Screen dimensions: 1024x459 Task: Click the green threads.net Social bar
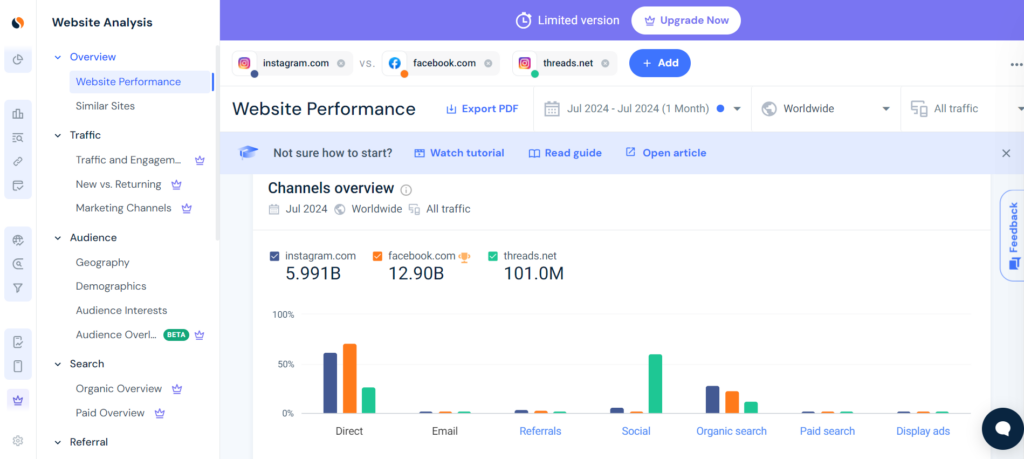[655, 384]
